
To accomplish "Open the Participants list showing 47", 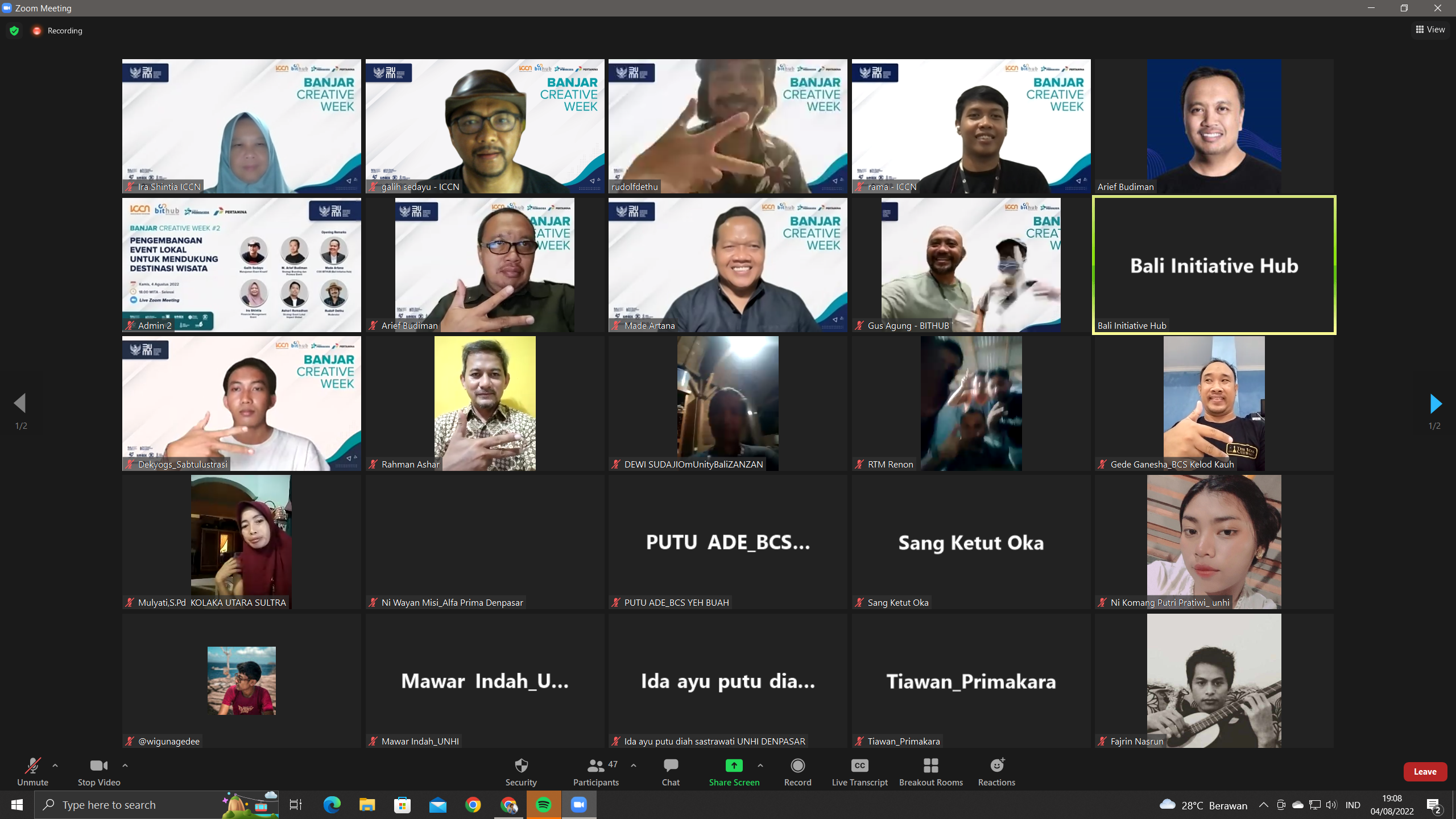I will tap(595, 771).
